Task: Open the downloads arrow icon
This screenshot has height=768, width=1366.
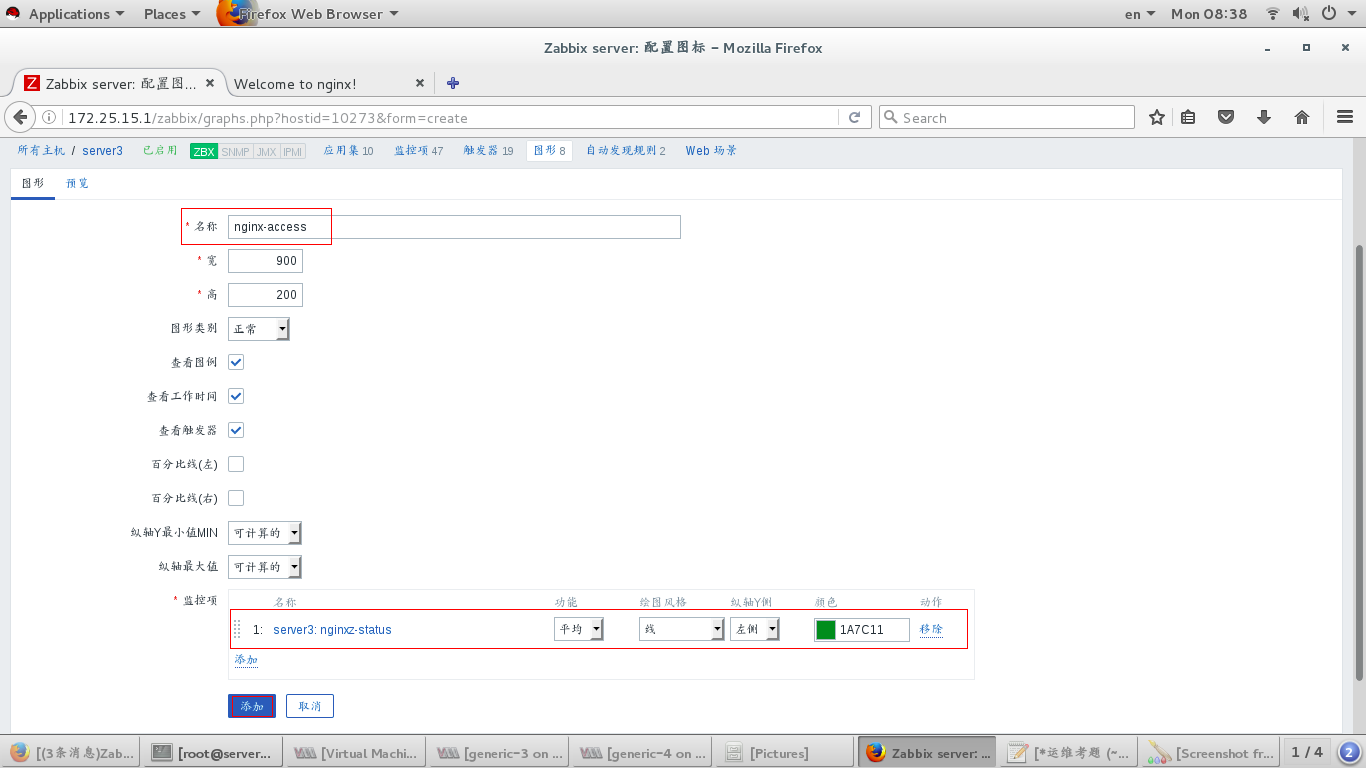Action: pos(1264,117)
